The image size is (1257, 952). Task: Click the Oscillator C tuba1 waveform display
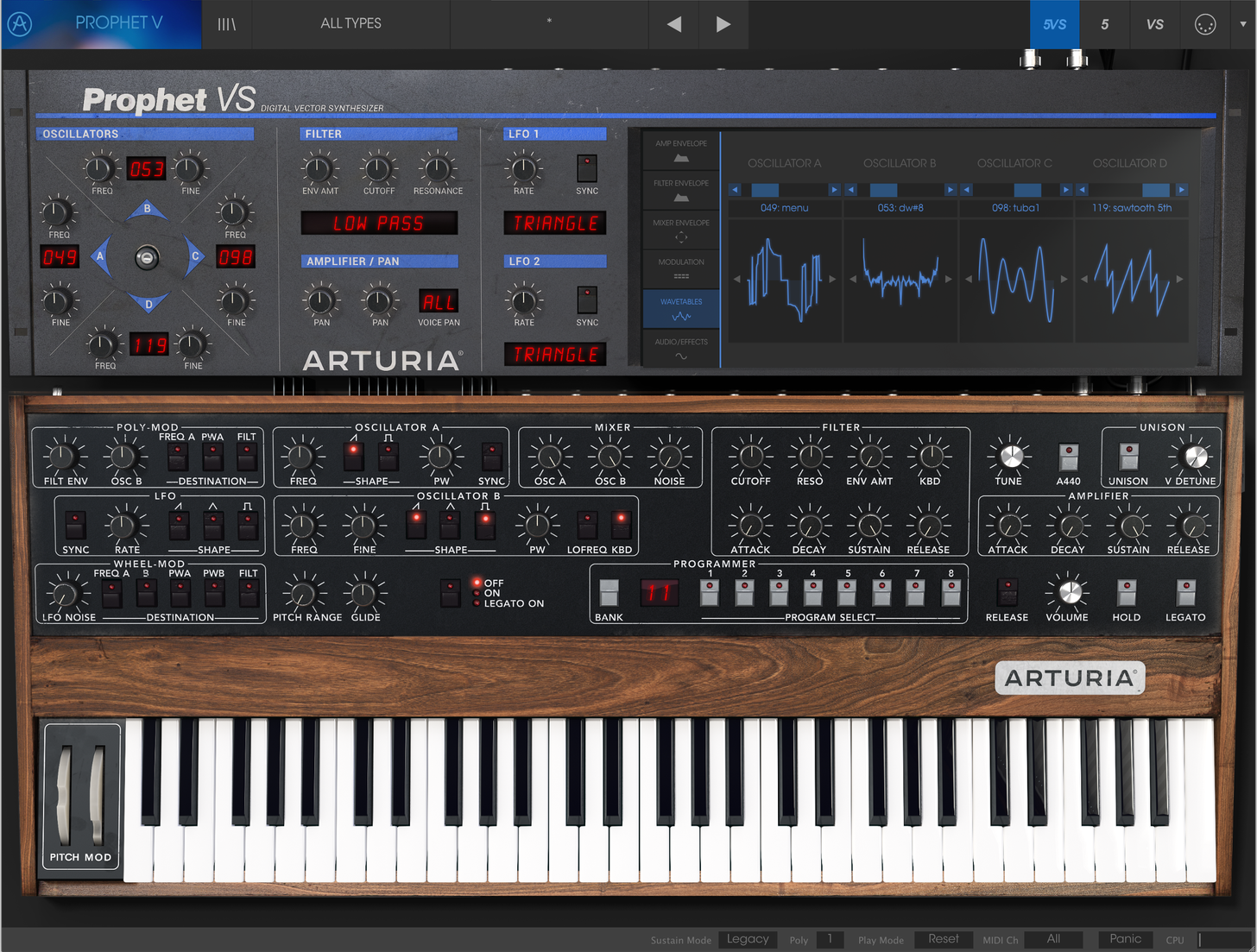pos(1015,280)
